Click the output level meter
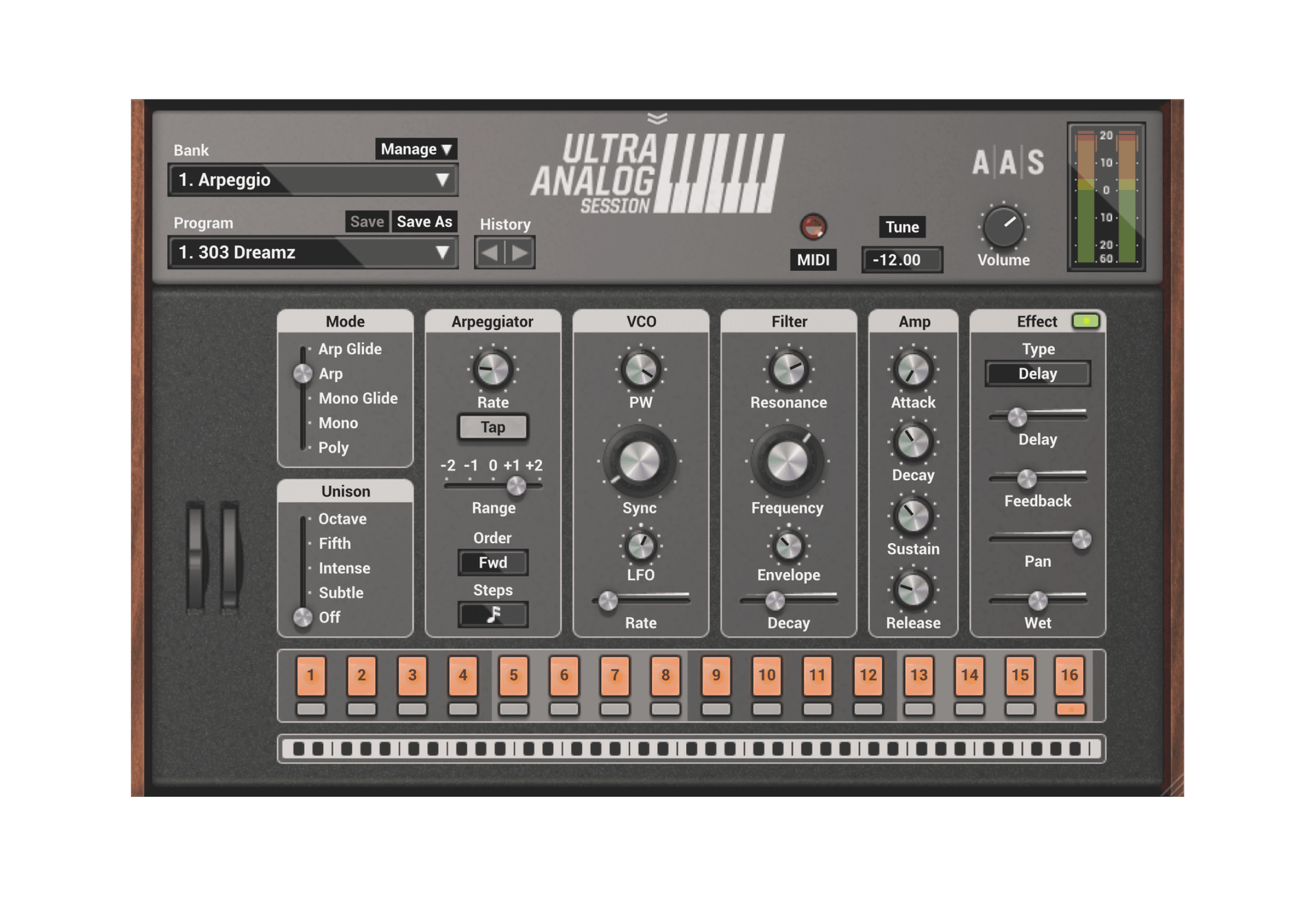 pyautogui.click(x=1106, y=197)
